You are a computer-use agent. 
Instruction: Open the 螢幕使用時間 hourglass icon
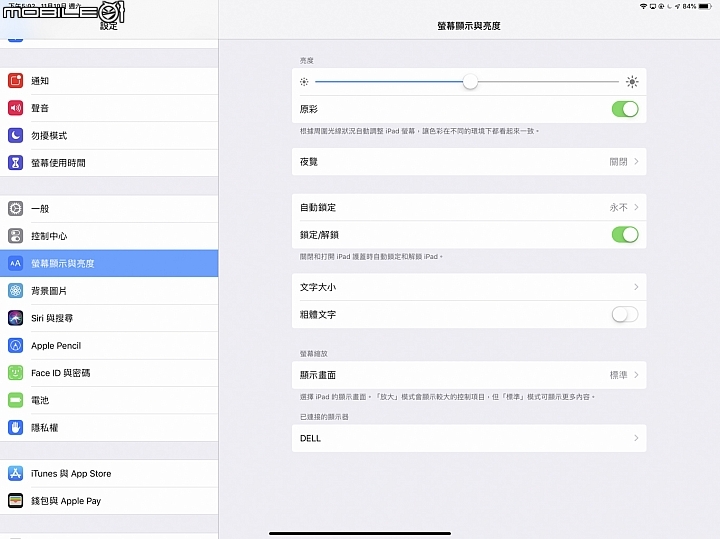pyautogui.click(x=15, y=163)
